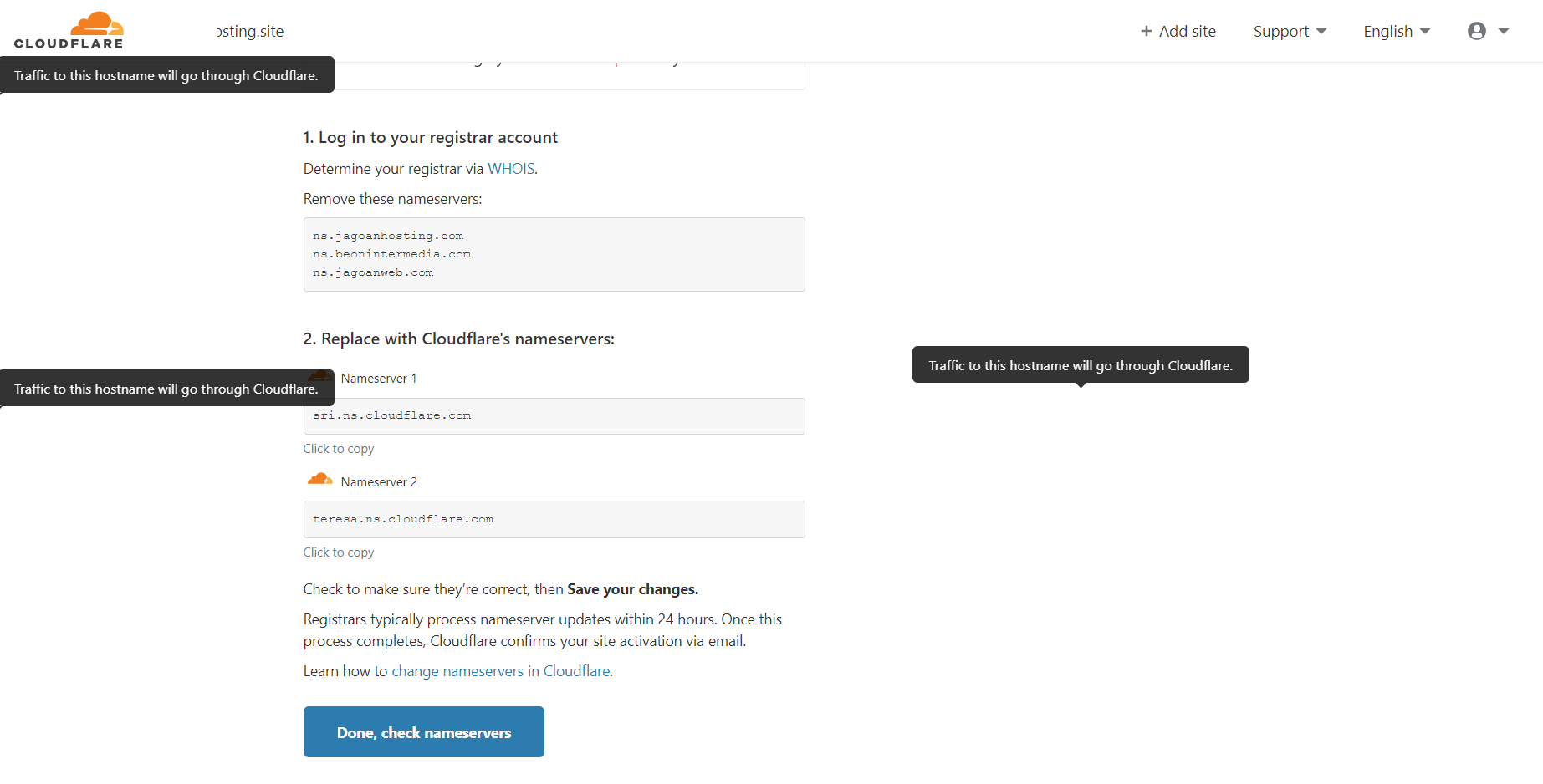Viewport: 1543px width, 784px height.
Task: Select the teresa.ns.cloudflare.com field
Action: 554,519
